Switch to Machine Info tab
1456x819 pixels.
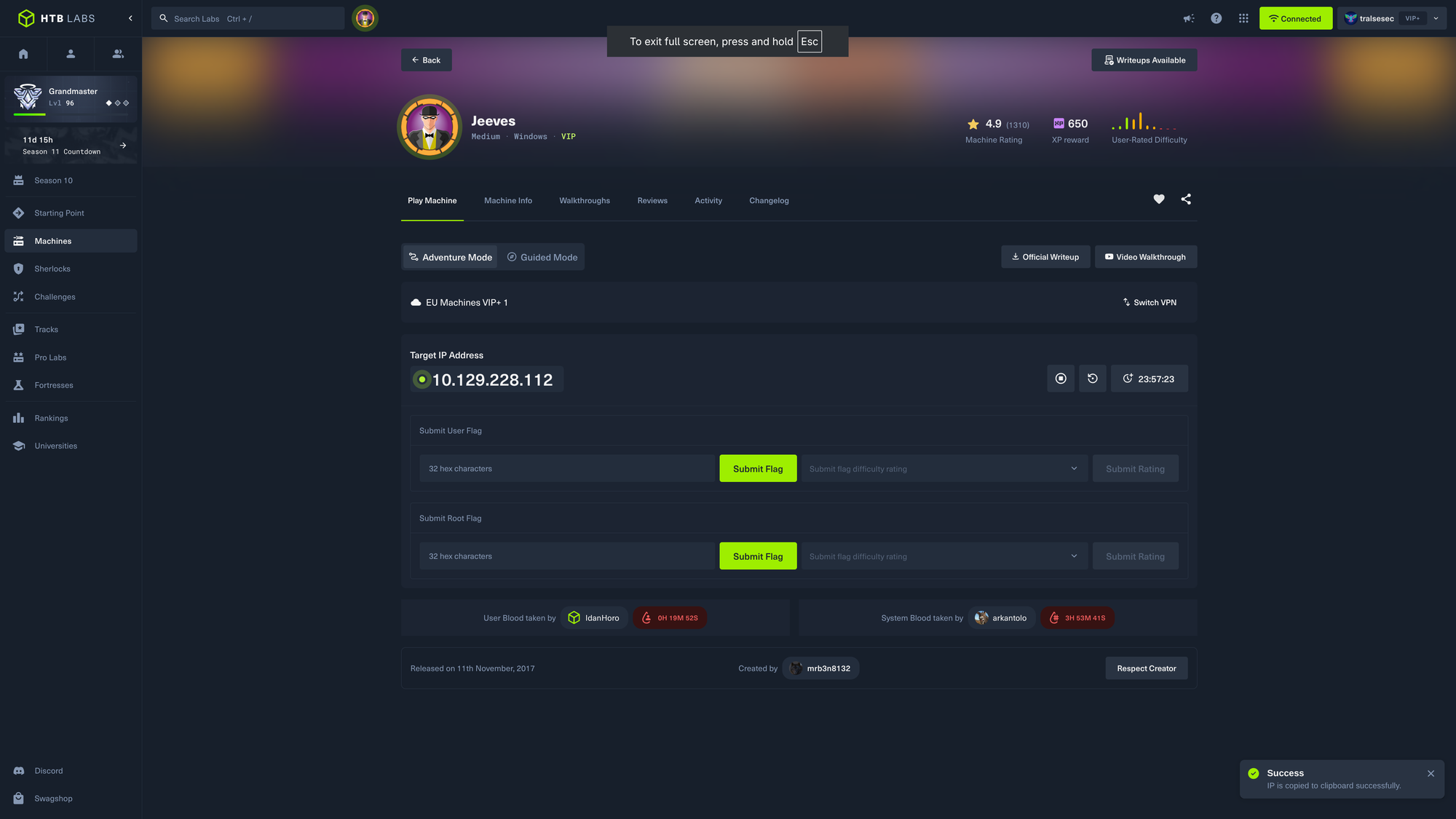point(508,200)
